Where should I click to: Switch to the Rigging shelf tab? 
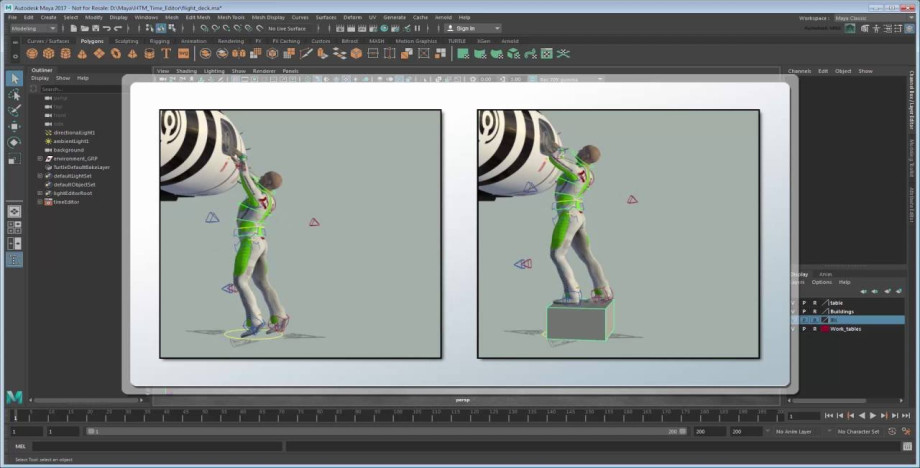160,41
